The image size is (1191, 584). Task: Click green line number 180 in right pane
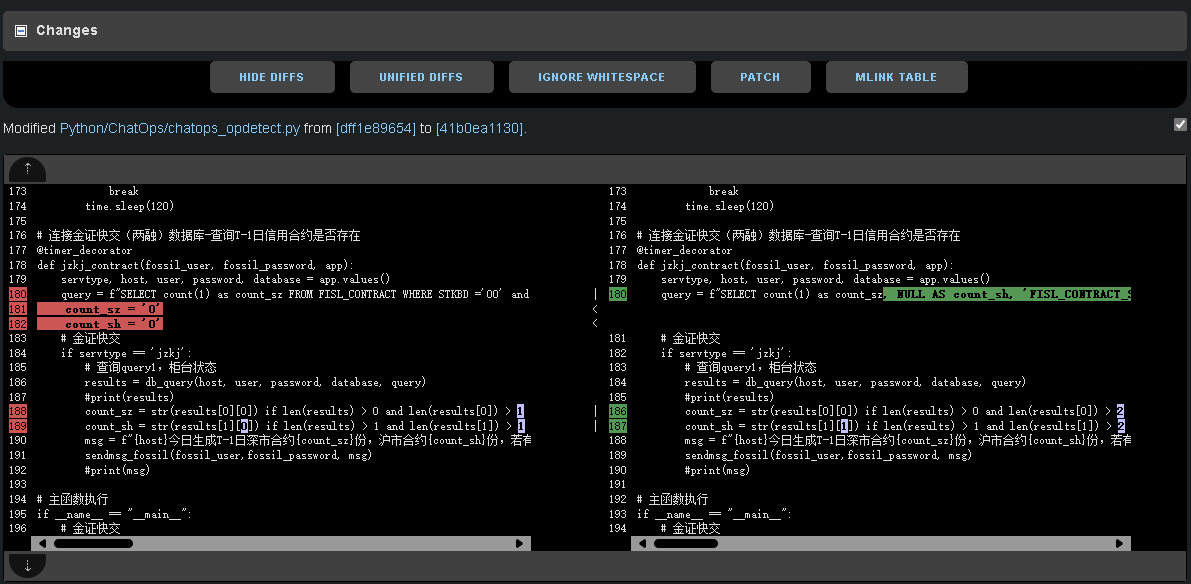618,294
